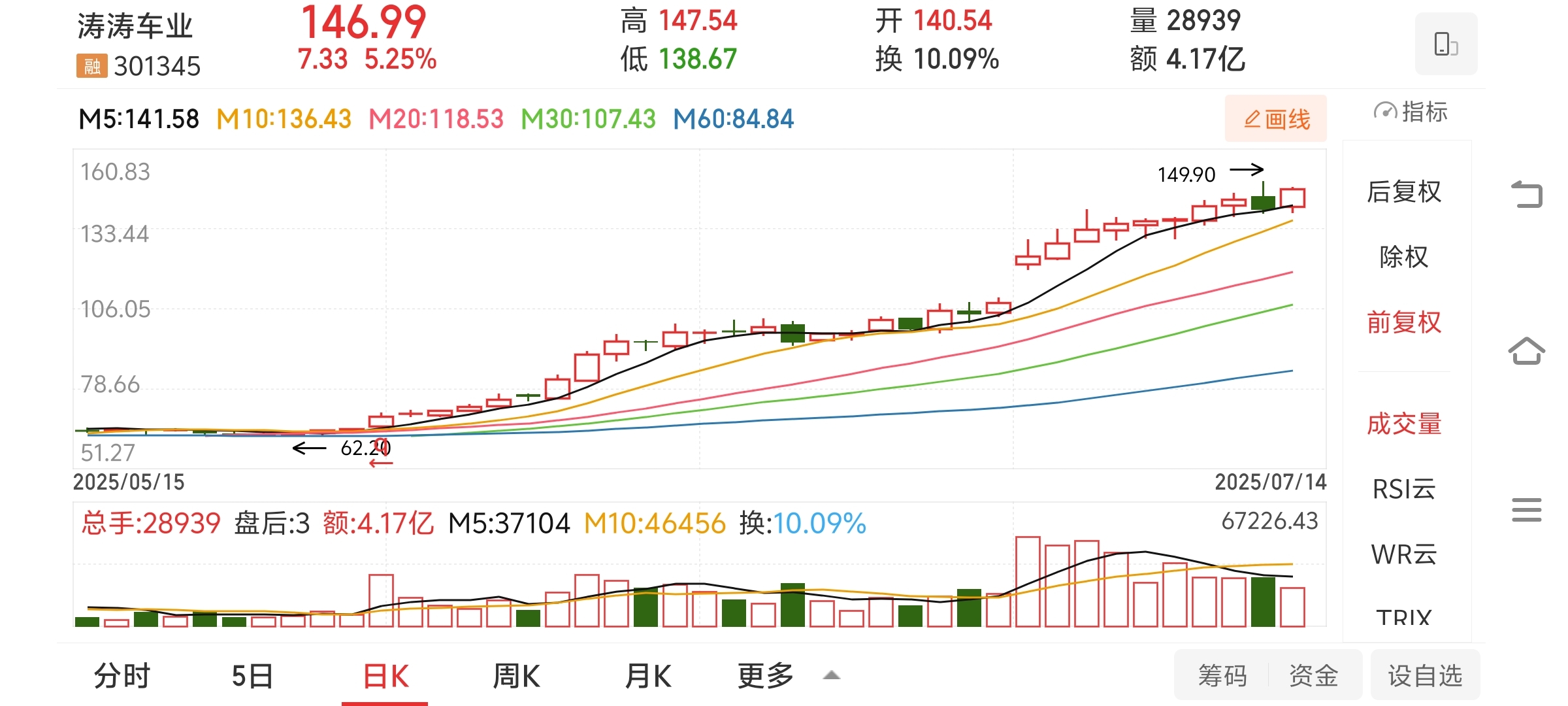Tap the 149.90 high marker label
Viewport: 1568px width, 706px height.
pyautogui.click(x=1186, y=175)
